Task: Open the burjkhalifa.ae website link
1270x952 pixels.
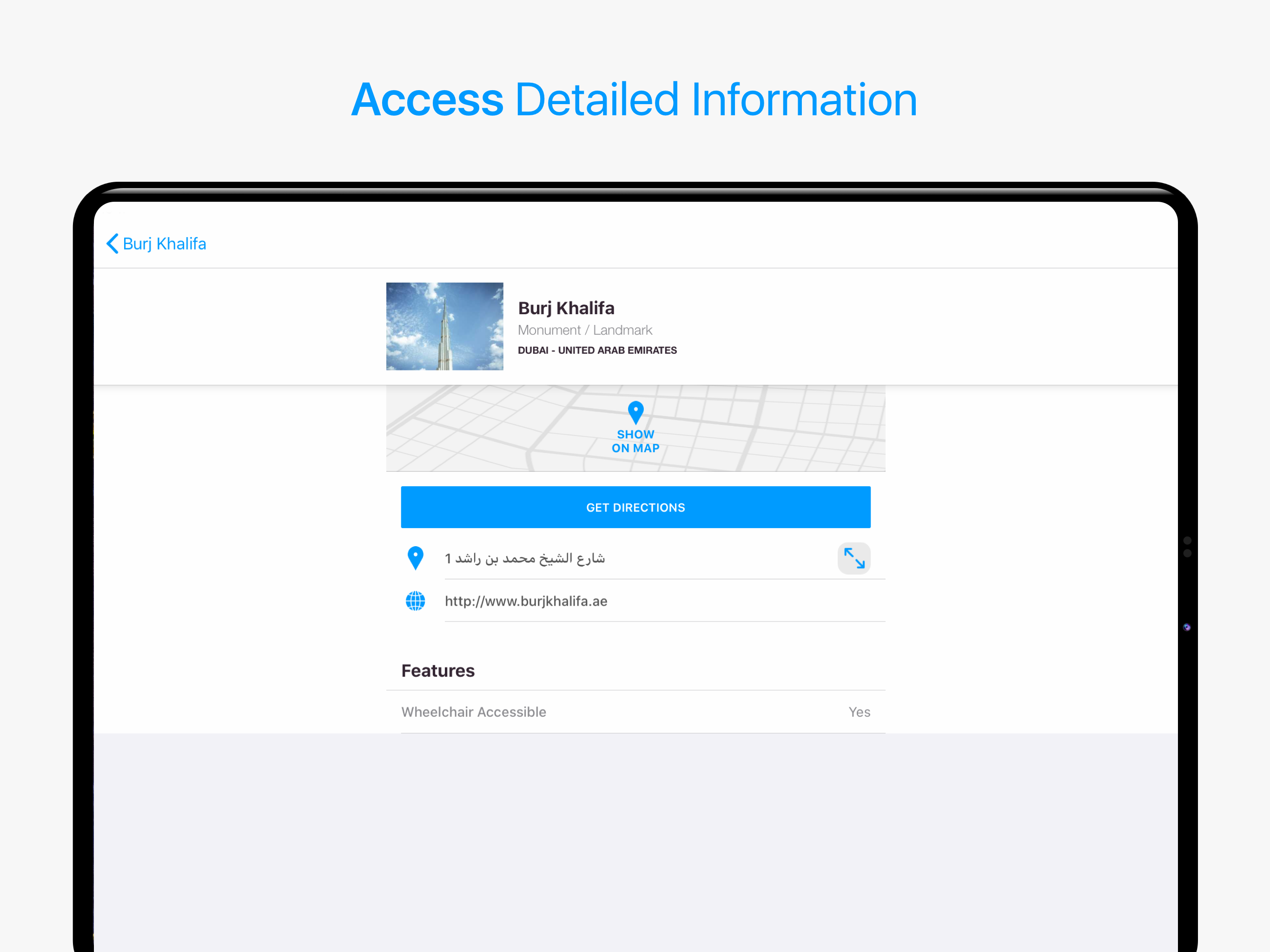Action: 525,601
